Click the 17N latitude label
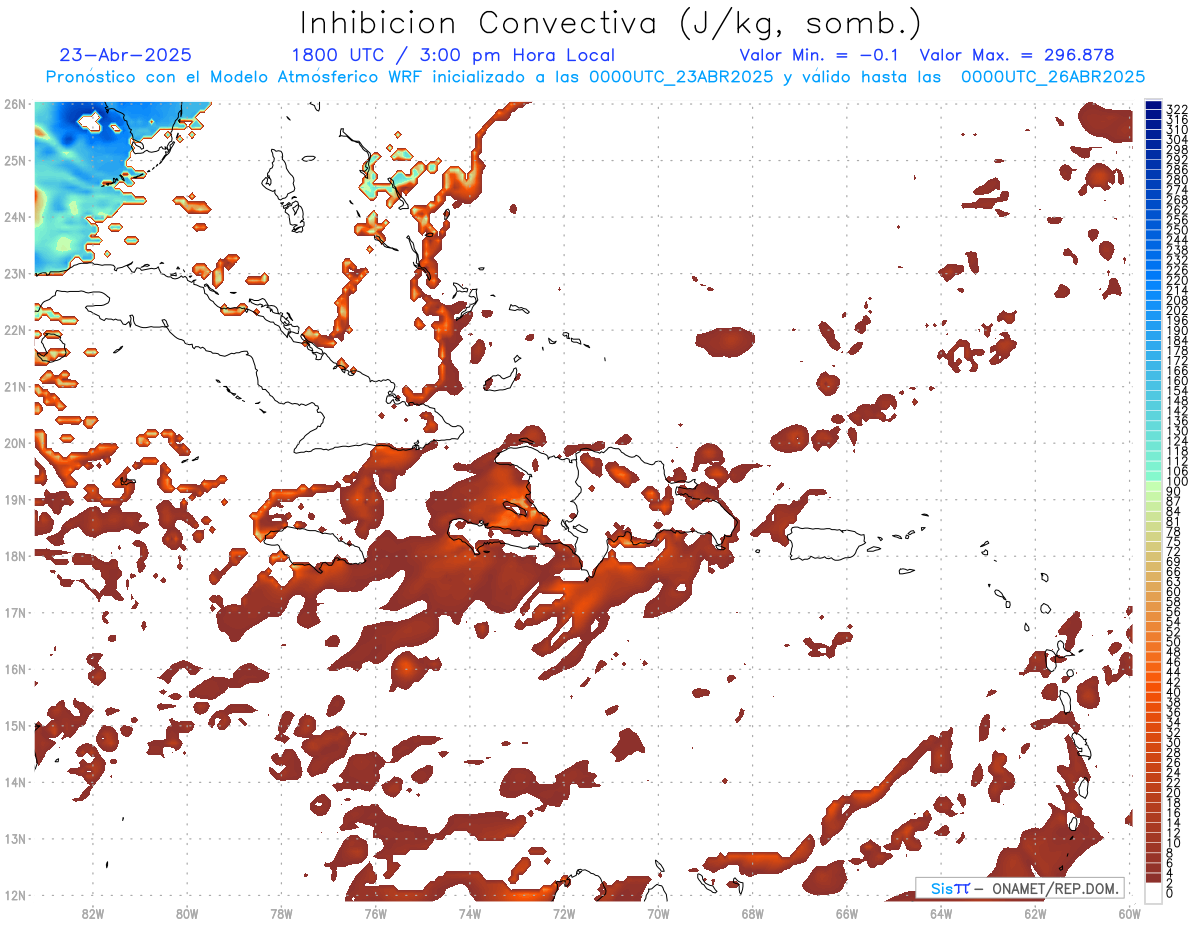The image size is (1200, 927). click(x=14, y=612)
